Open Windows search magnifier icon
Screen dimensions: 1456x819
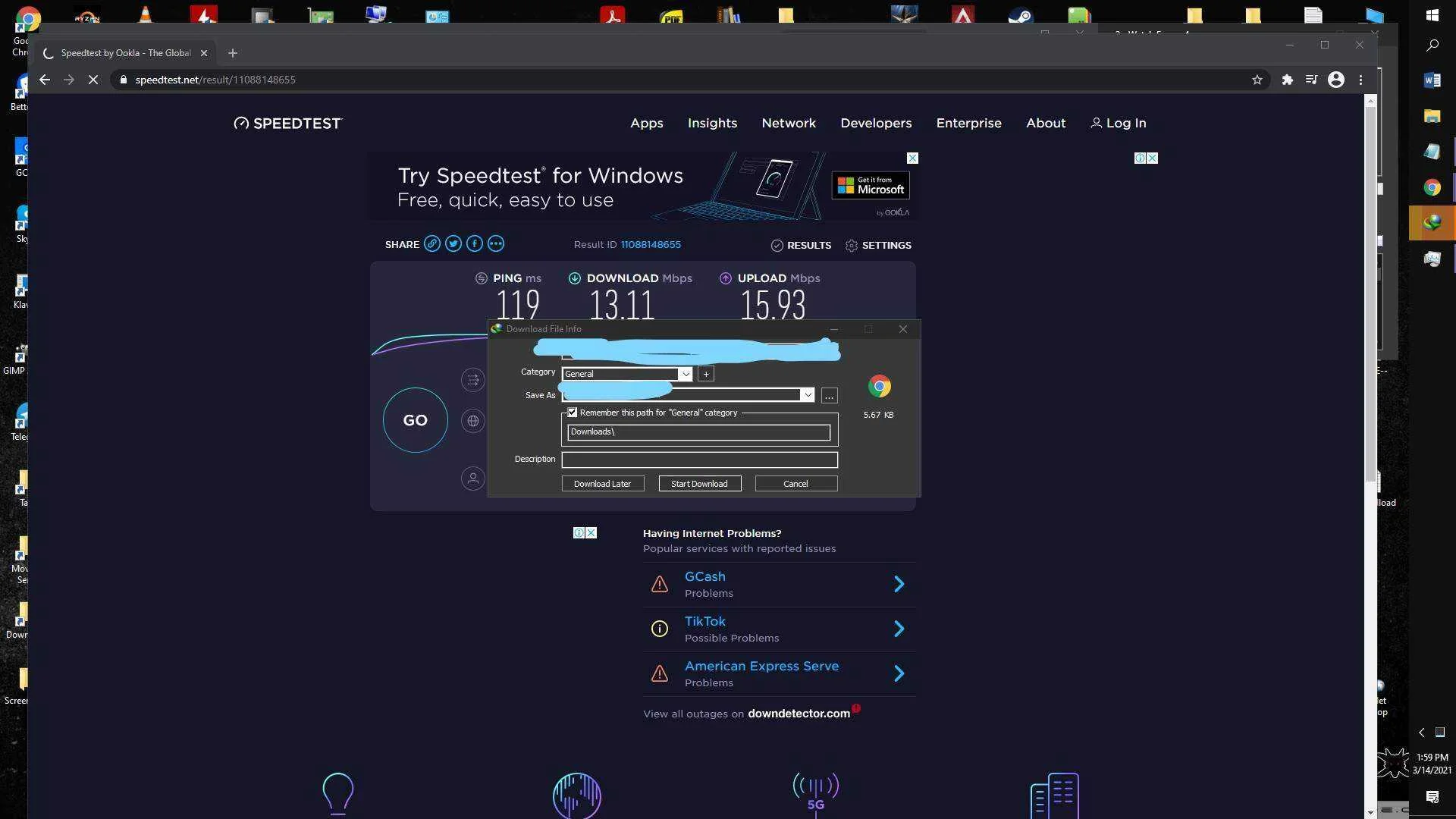click(1432, 45)
